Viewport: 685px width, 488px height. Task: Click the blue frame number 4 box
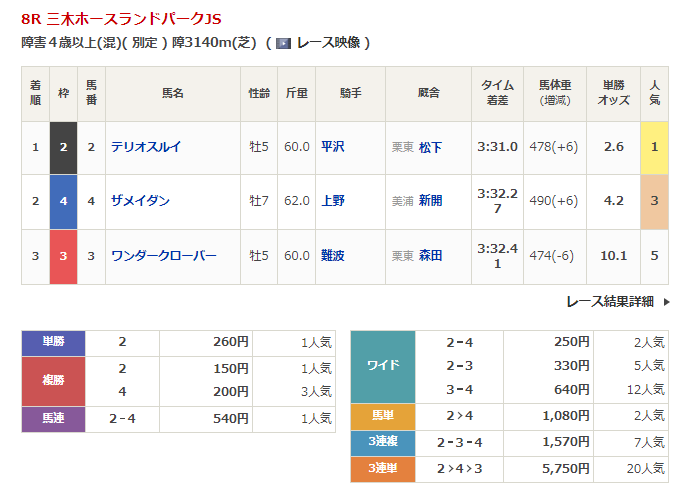click(64, 201)
